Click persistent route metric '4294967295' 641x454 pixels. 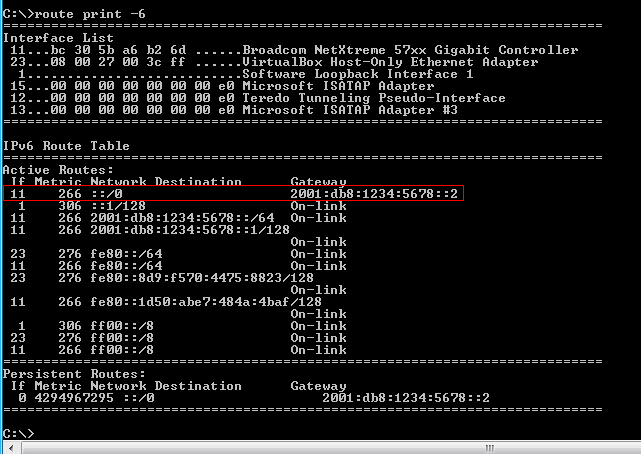pos(74,398)
